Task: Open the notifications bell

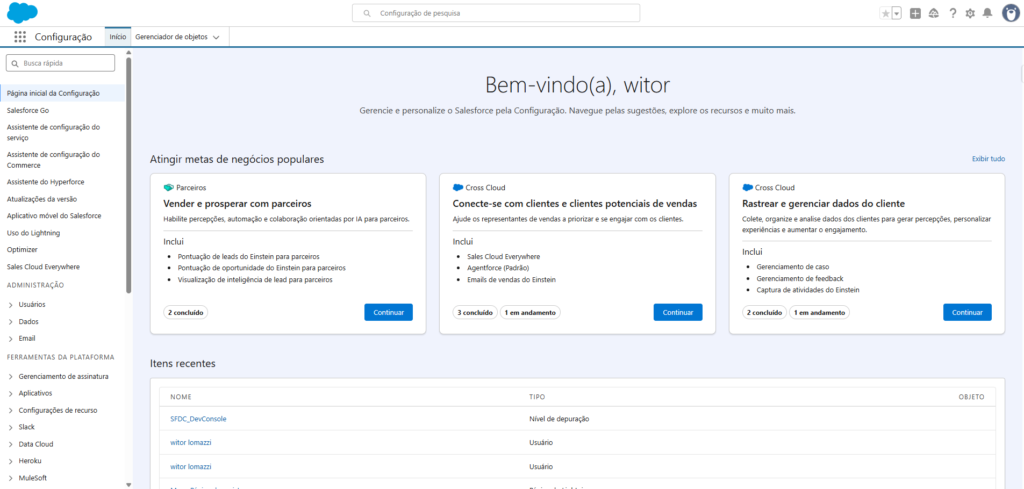Action: (x=987, y=13)
